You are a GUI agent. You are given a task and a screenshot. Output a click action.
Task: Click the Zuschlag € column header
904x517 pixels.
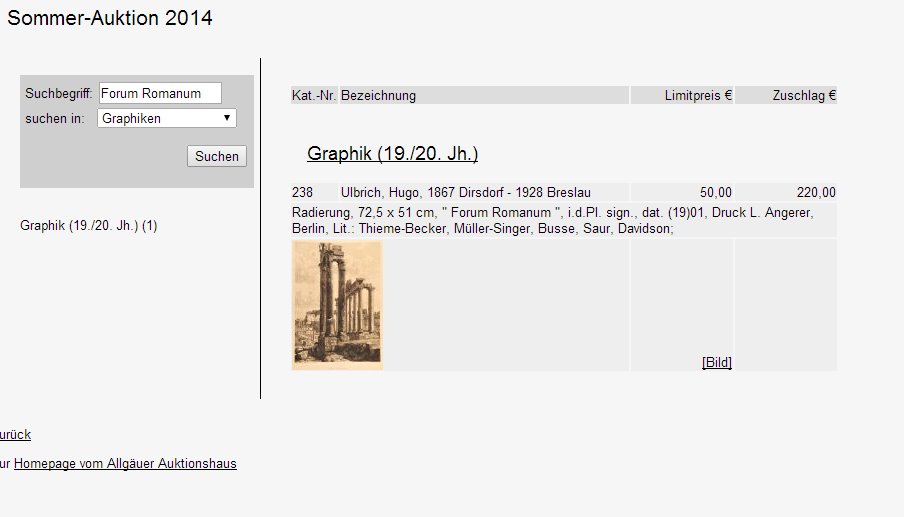(786, 95)
